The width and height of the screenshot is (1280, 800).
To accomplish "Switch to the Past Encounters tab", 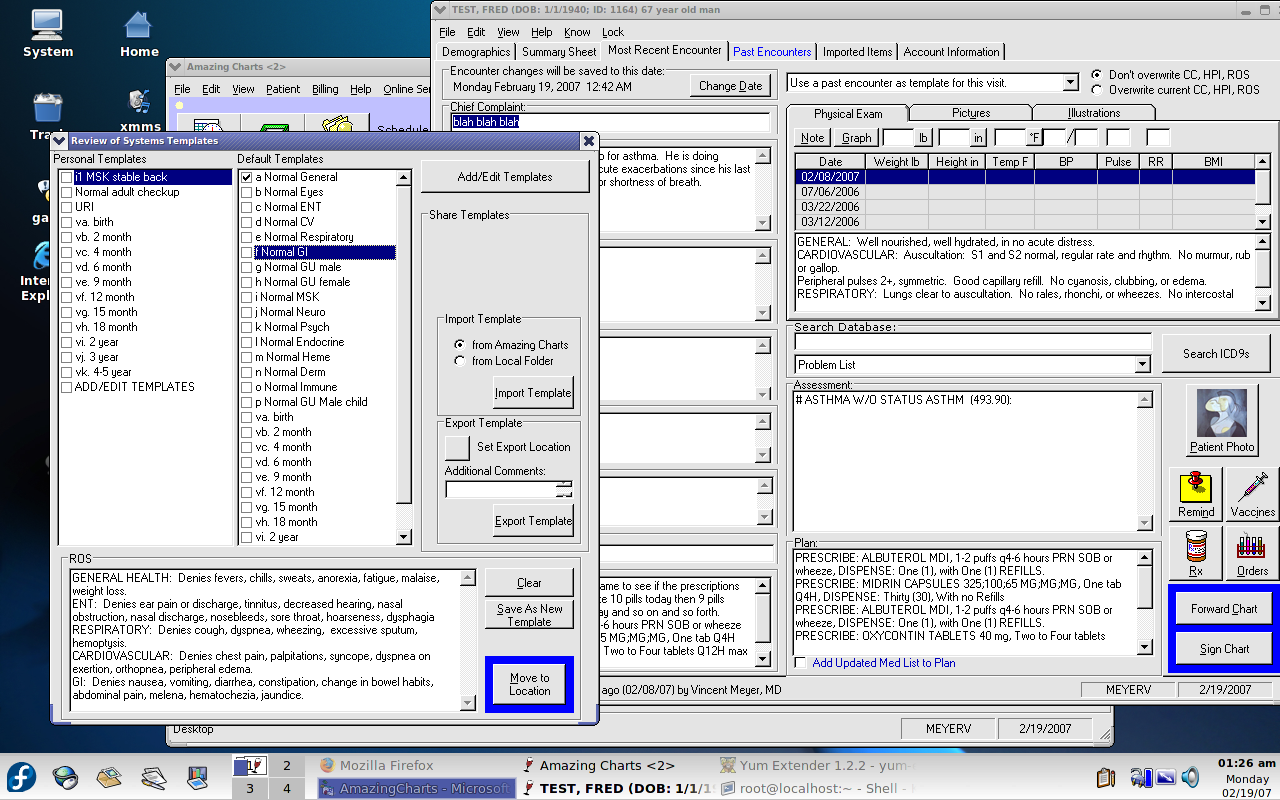I will click(771, 52).
